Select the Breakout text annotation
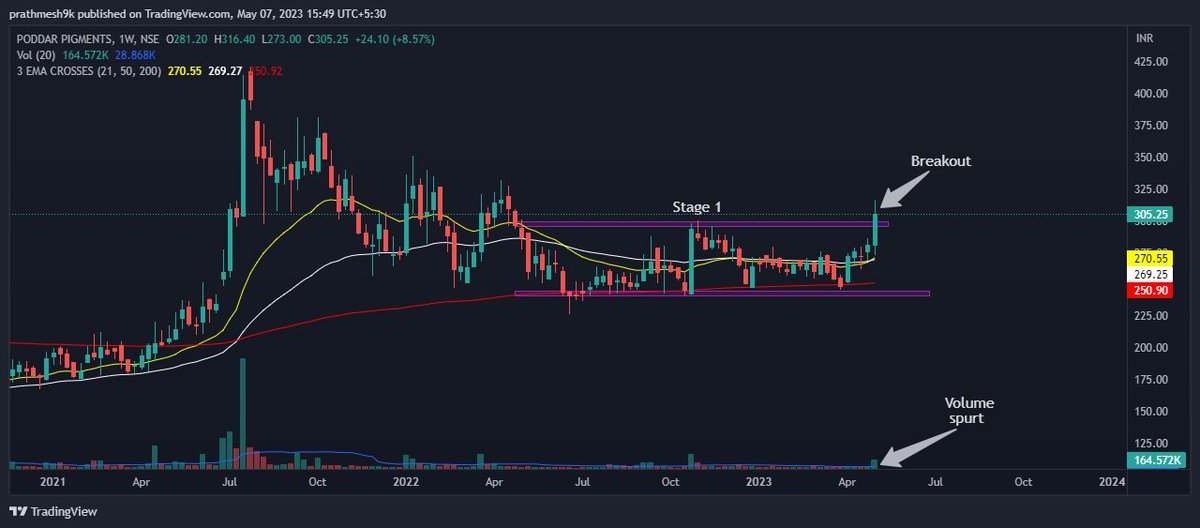The width and height of the screenshot is (1200, 528). click(940, 161)
